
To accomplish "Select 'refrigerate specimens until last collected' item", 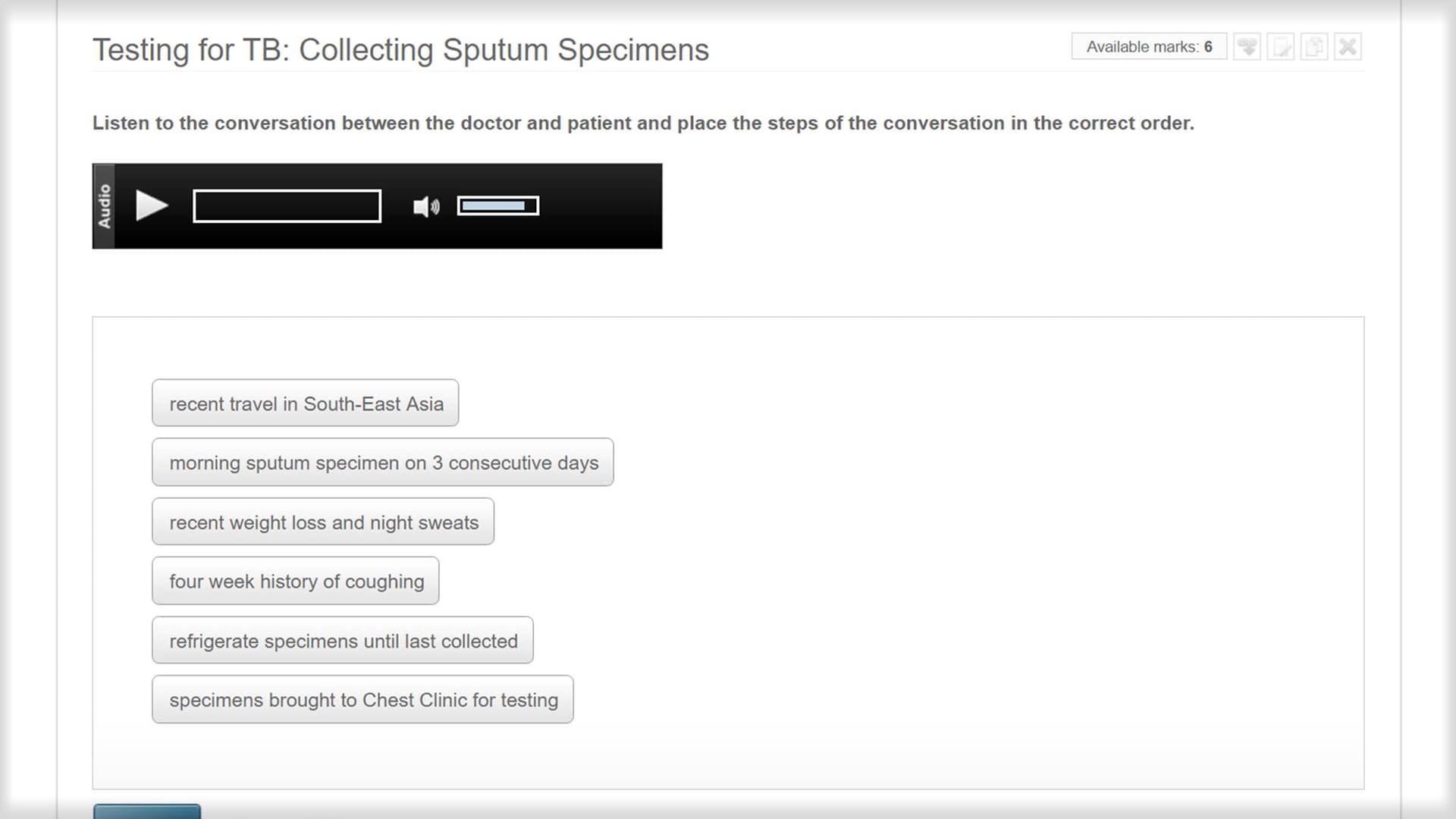I will pos(343,641).
